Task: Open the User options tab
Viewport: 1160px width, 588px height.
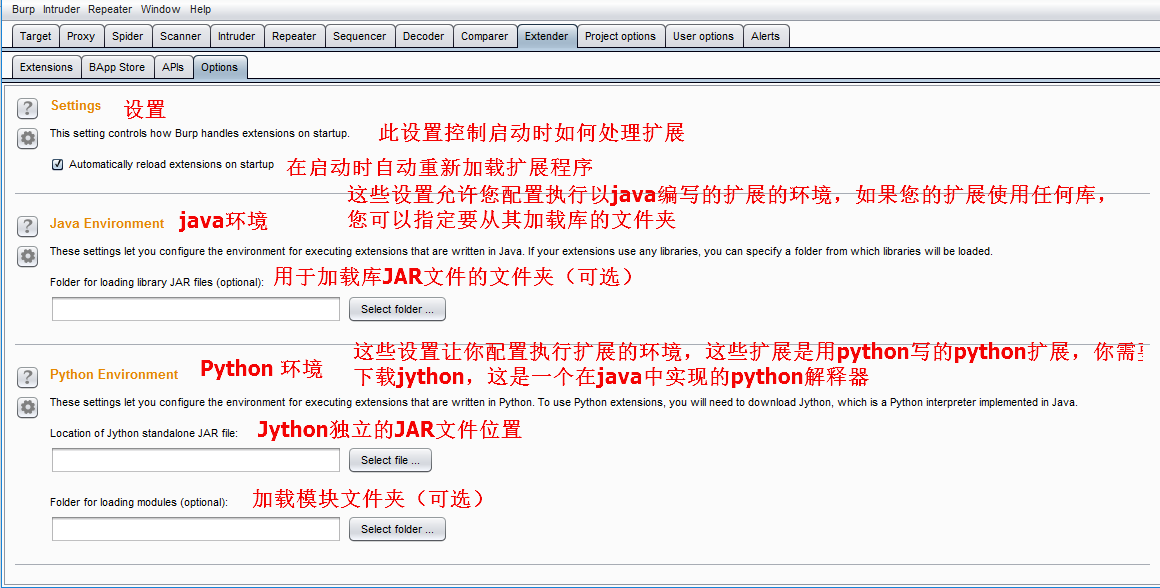Action: click(x=703, y=36)
